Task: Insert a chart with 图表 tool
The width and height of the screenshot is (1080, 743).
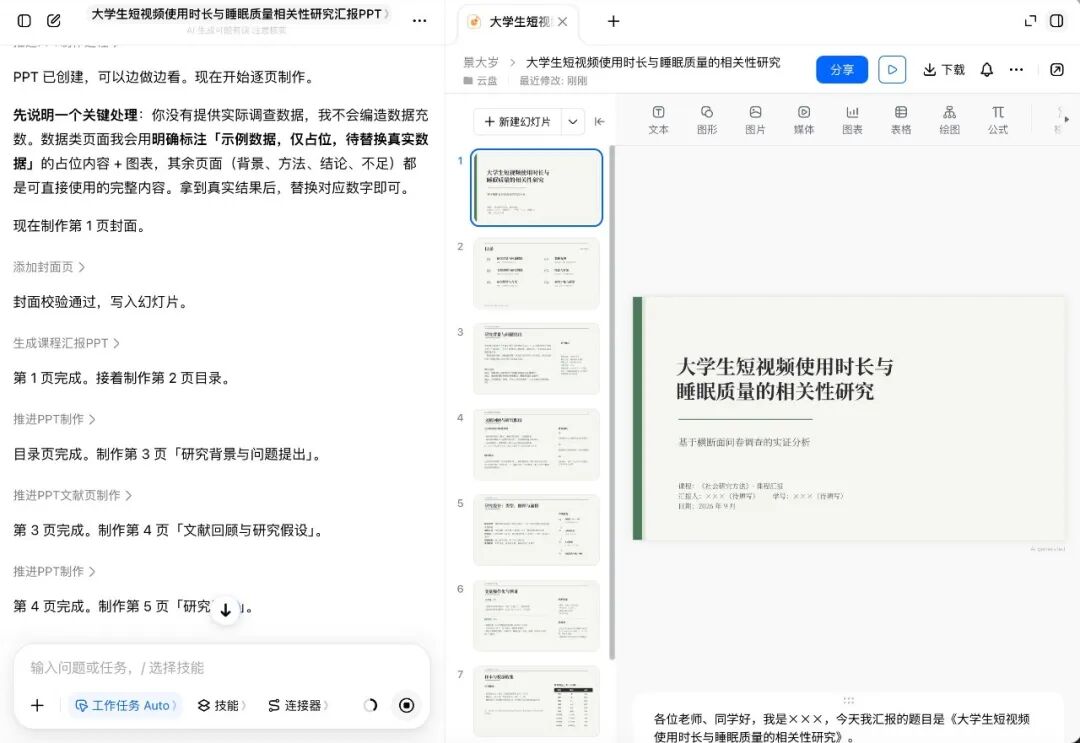Action: (852, 120)
